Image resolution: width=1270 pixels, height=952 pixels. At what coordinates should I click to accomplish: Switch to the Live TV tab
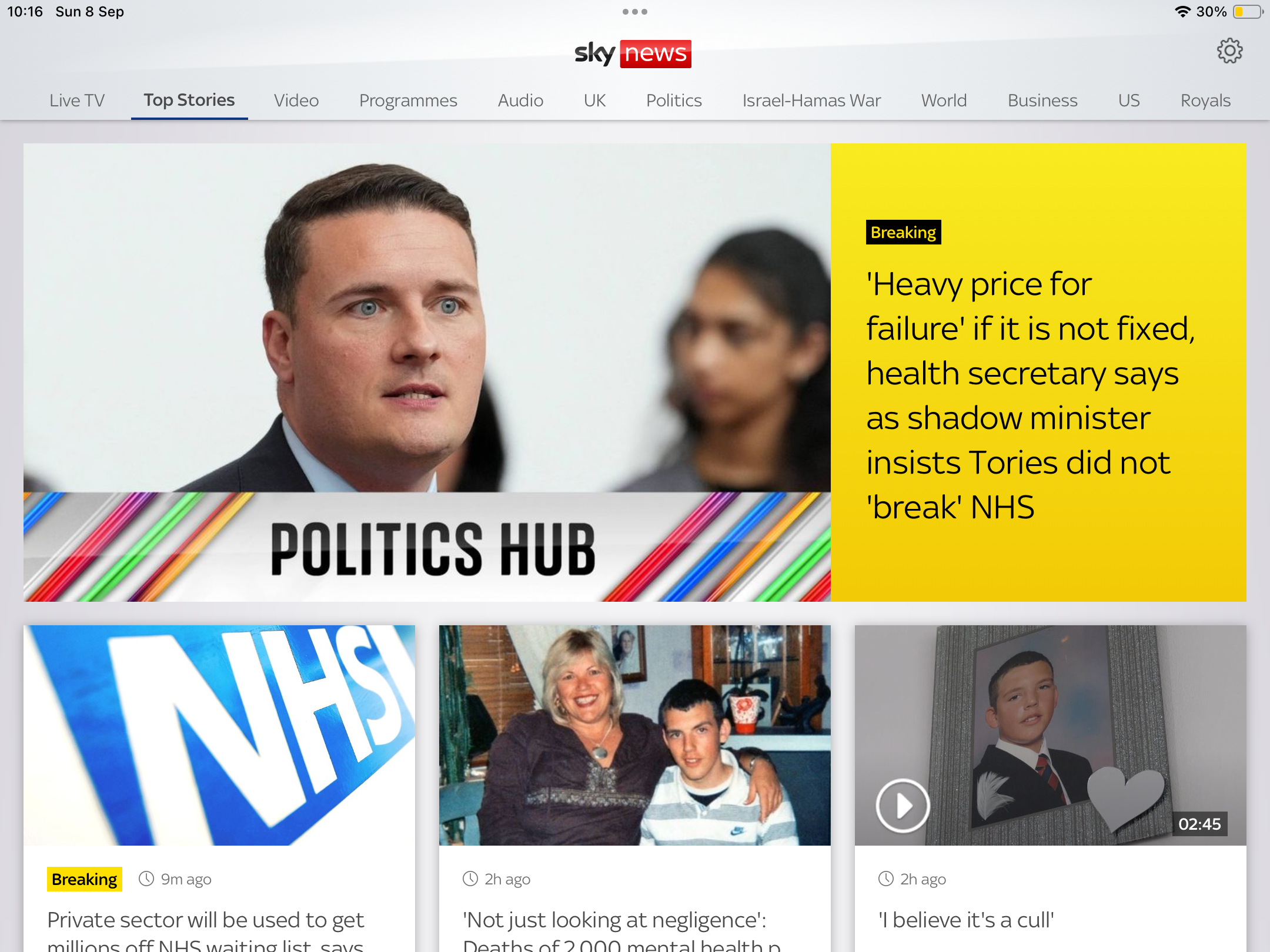click(77, 100)
